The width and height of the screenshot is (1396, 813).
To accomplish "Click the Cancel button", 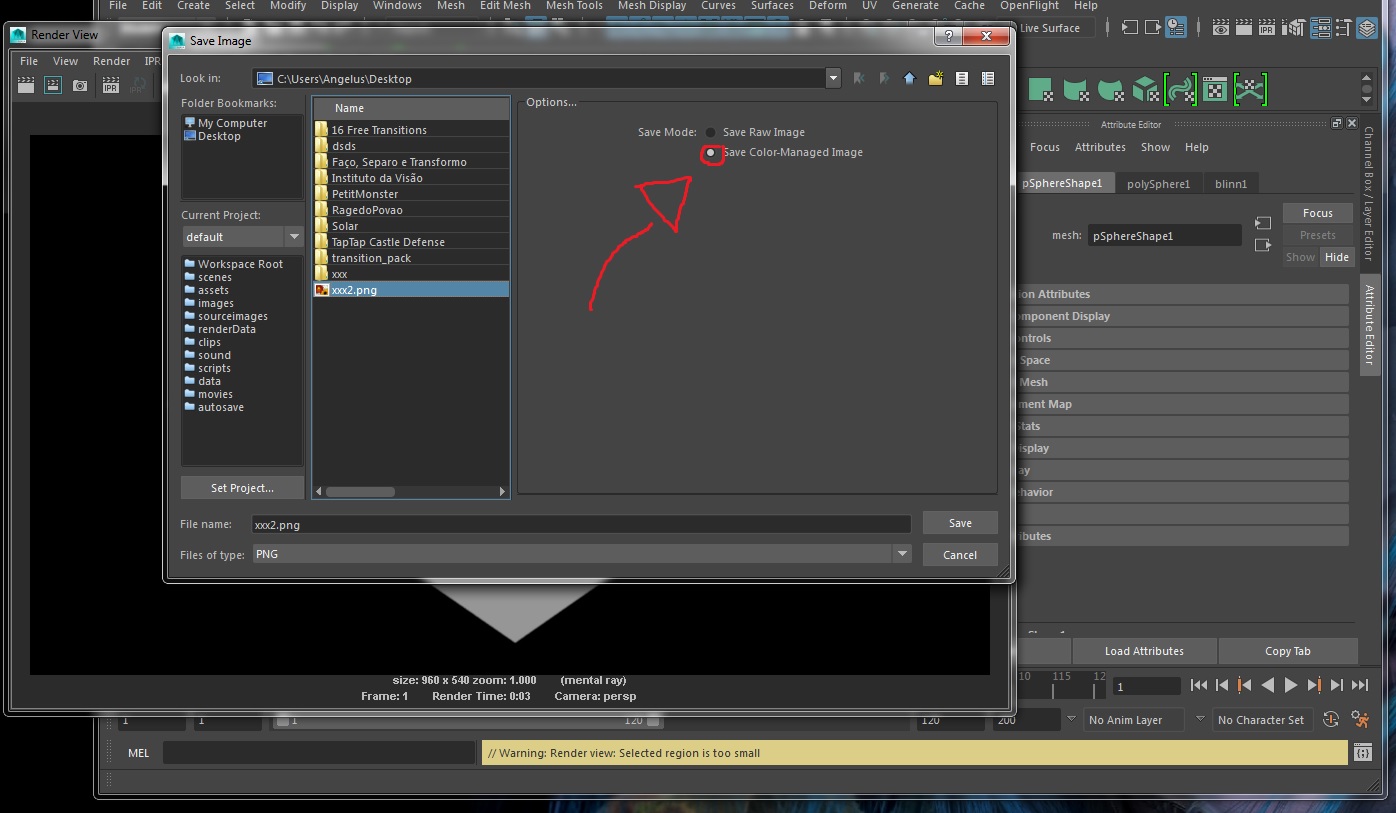I will (x=960, y=555).
